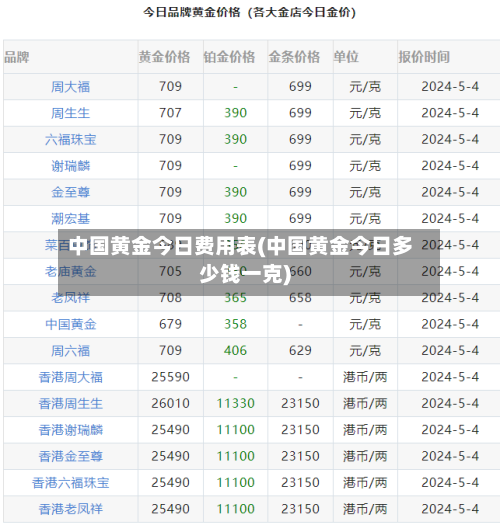Viewport: 500px width, 525px height.
Task: Select the gold price 25590 for 香港周大福
Action: [x=170, y=377]
